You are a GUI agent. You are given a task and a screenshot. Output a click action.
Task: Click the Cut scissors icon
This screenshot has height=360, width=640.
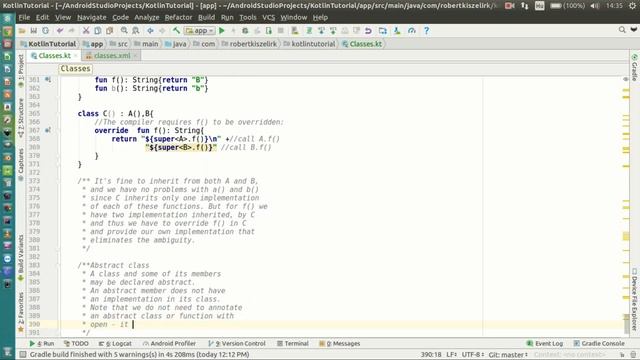(x=86, y=31)
